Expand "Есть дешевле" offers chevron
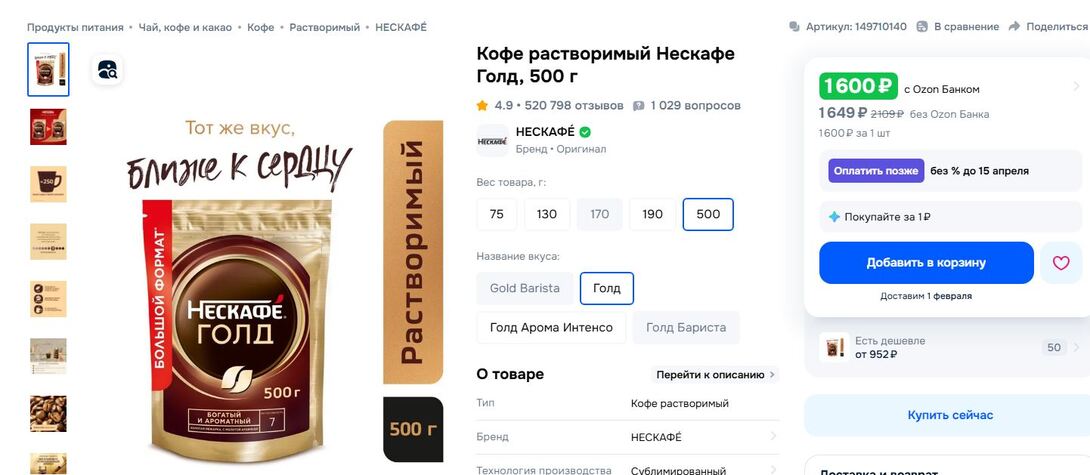 coord(1077,347)
